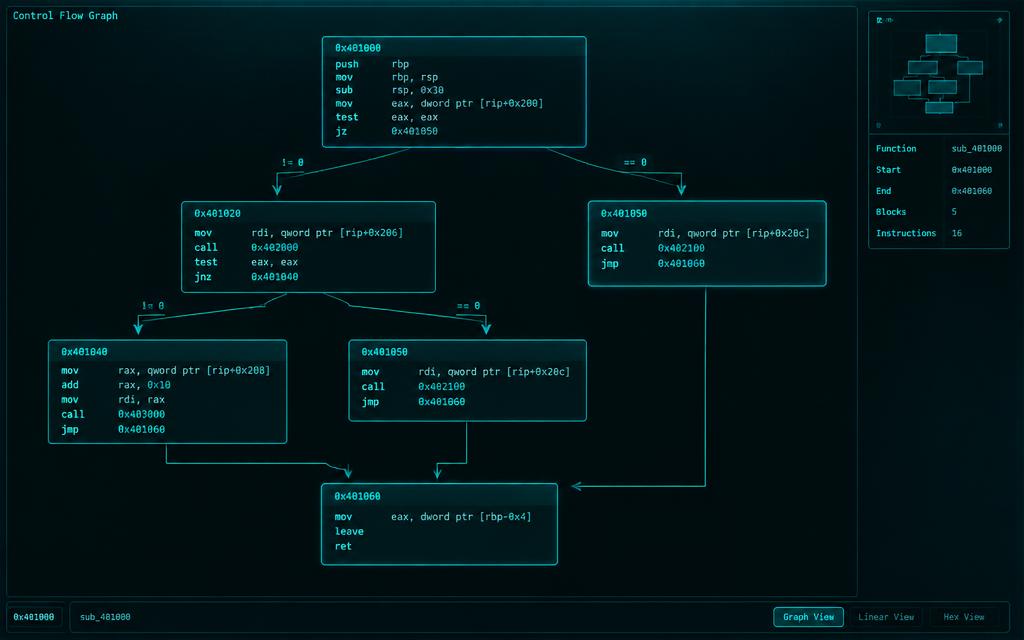This screenshot has width=1024, height=640.
Task: Open the Linear View tab
Action: coord(886,616)
